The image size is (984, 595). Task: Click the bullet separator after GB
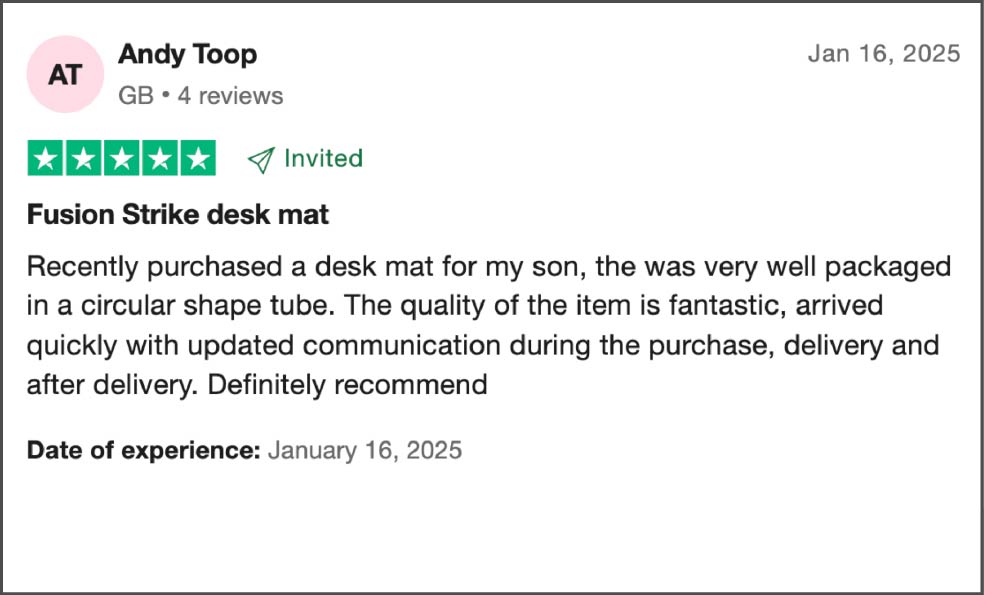[x=166, y=97]
